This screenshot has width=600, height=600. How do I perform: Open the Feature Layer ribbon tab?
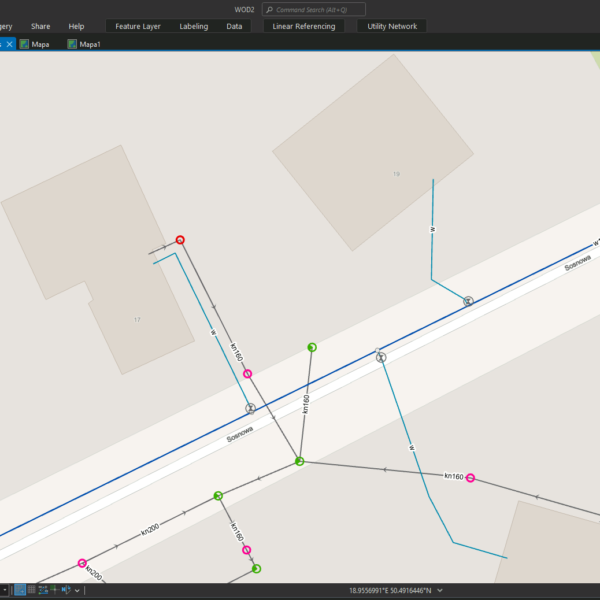(x=137, y=26)
